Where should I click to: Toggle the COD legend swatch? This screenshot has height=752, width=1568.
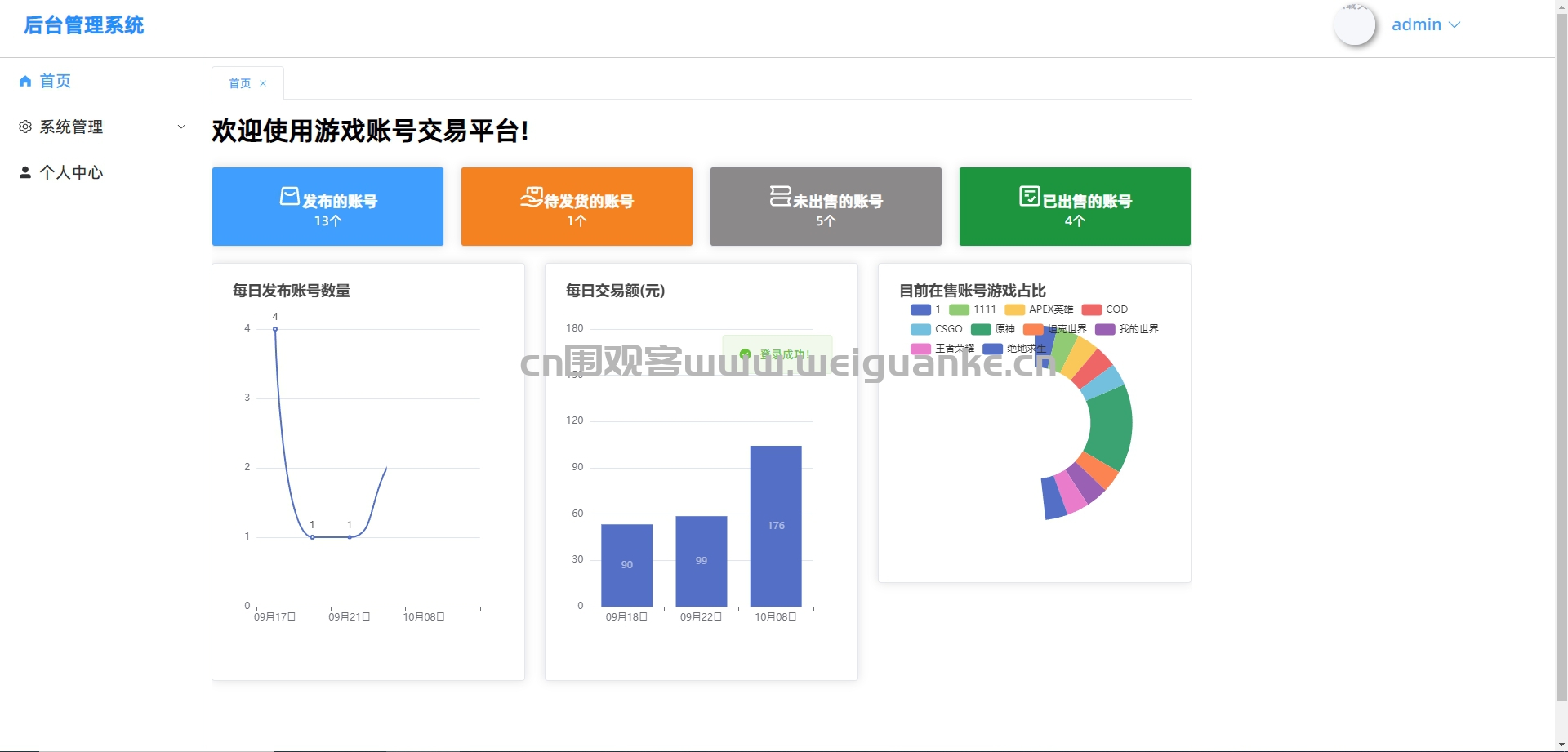[x=1091, y=309]
